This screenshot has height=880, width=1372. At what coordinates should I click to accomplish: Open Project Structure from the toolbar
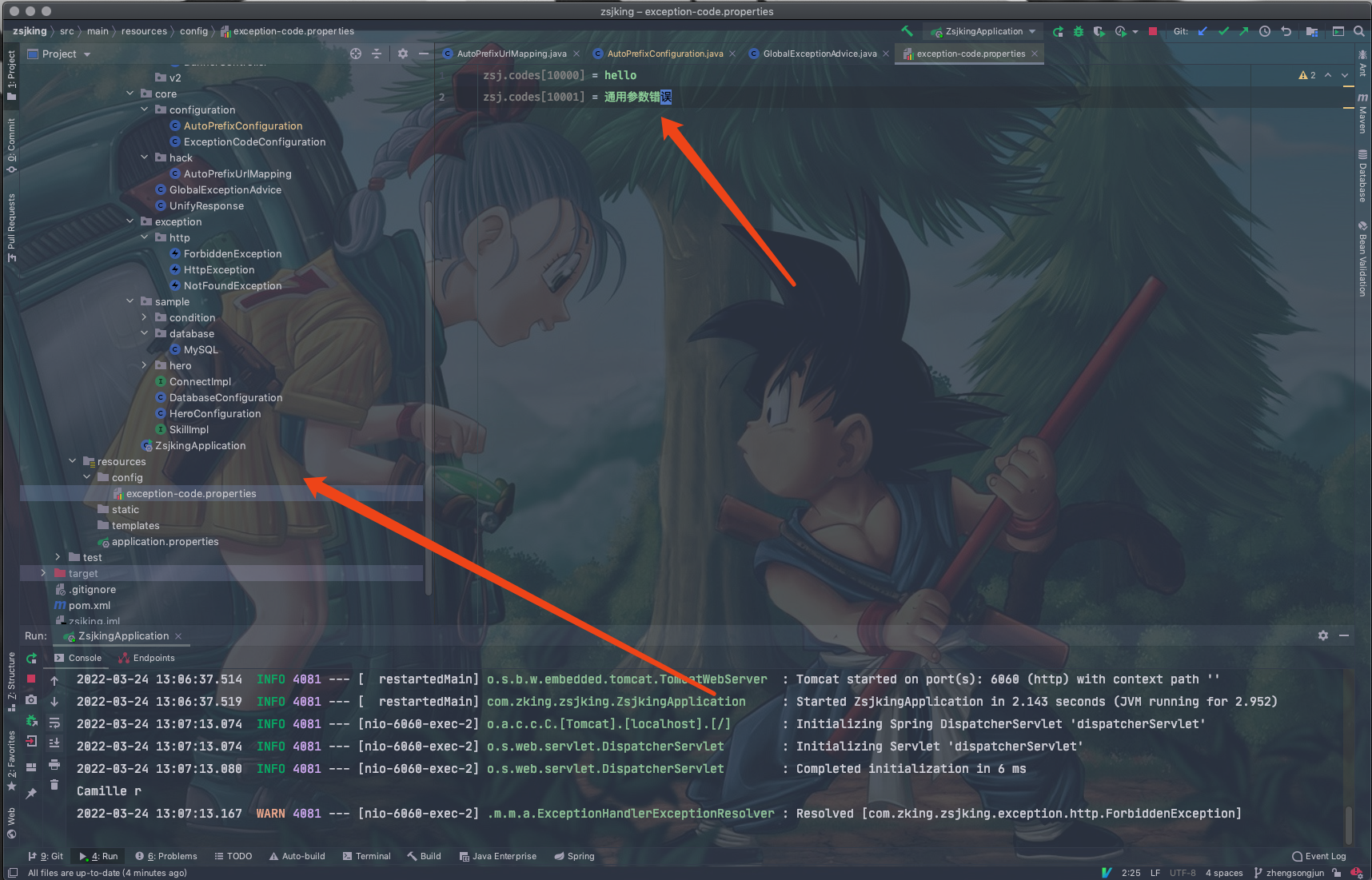[1312, 31]
